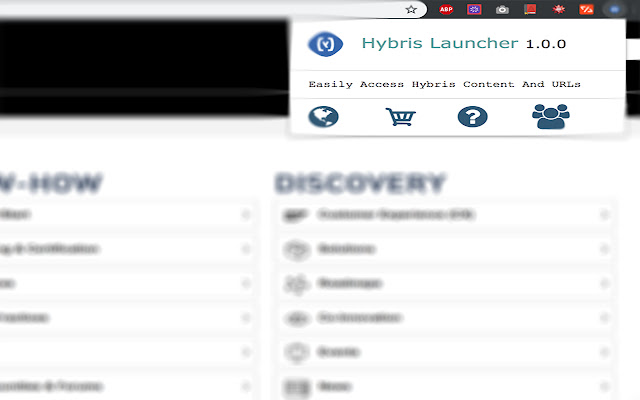Open the red book extension icon
The width and height of the screenshot is (640, 400).
pyautogui.click(x=530, y=9)
